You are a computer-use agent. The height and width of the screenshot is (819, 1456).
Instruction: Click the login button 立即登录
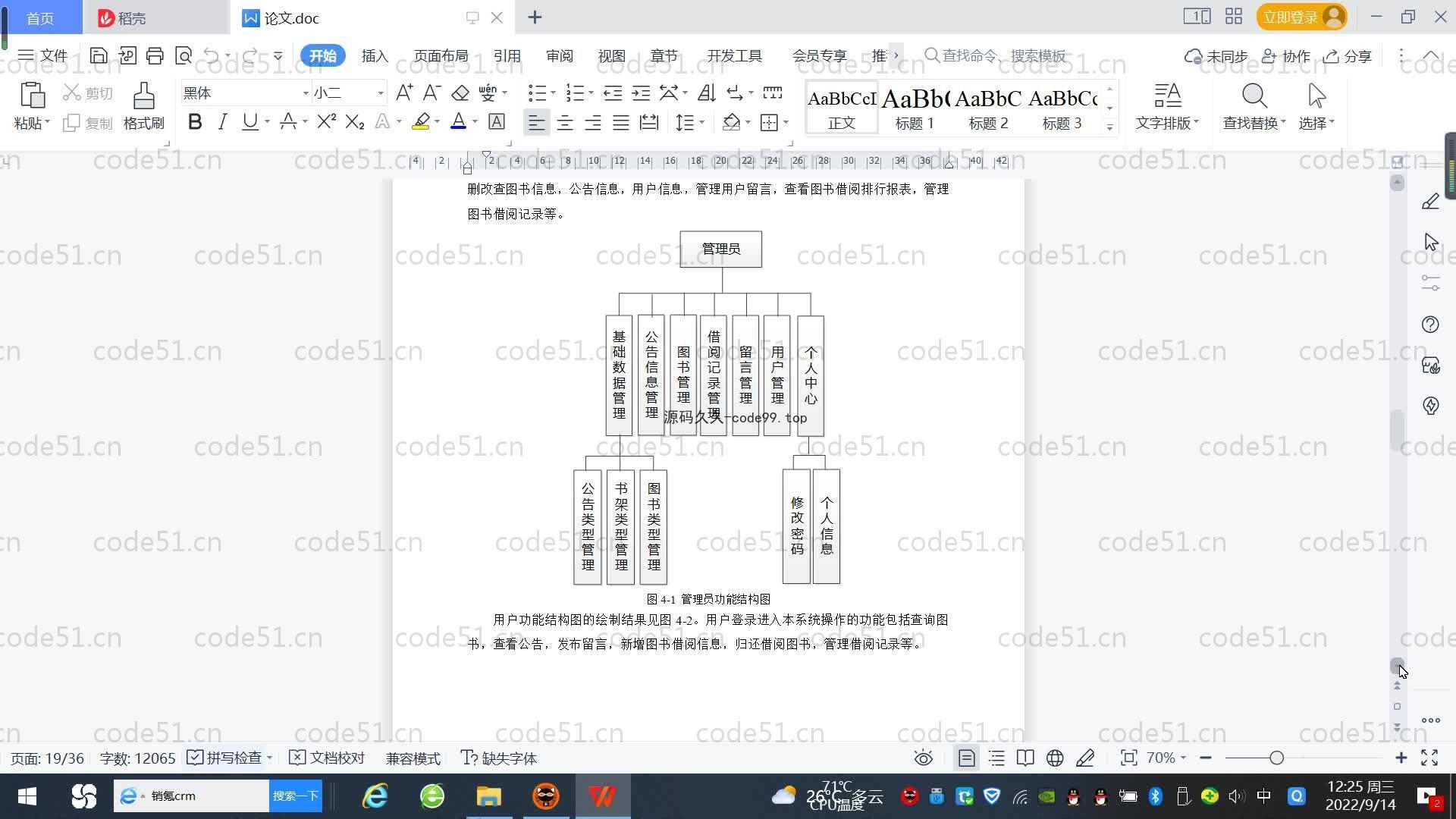click(x=1301, y=17)
